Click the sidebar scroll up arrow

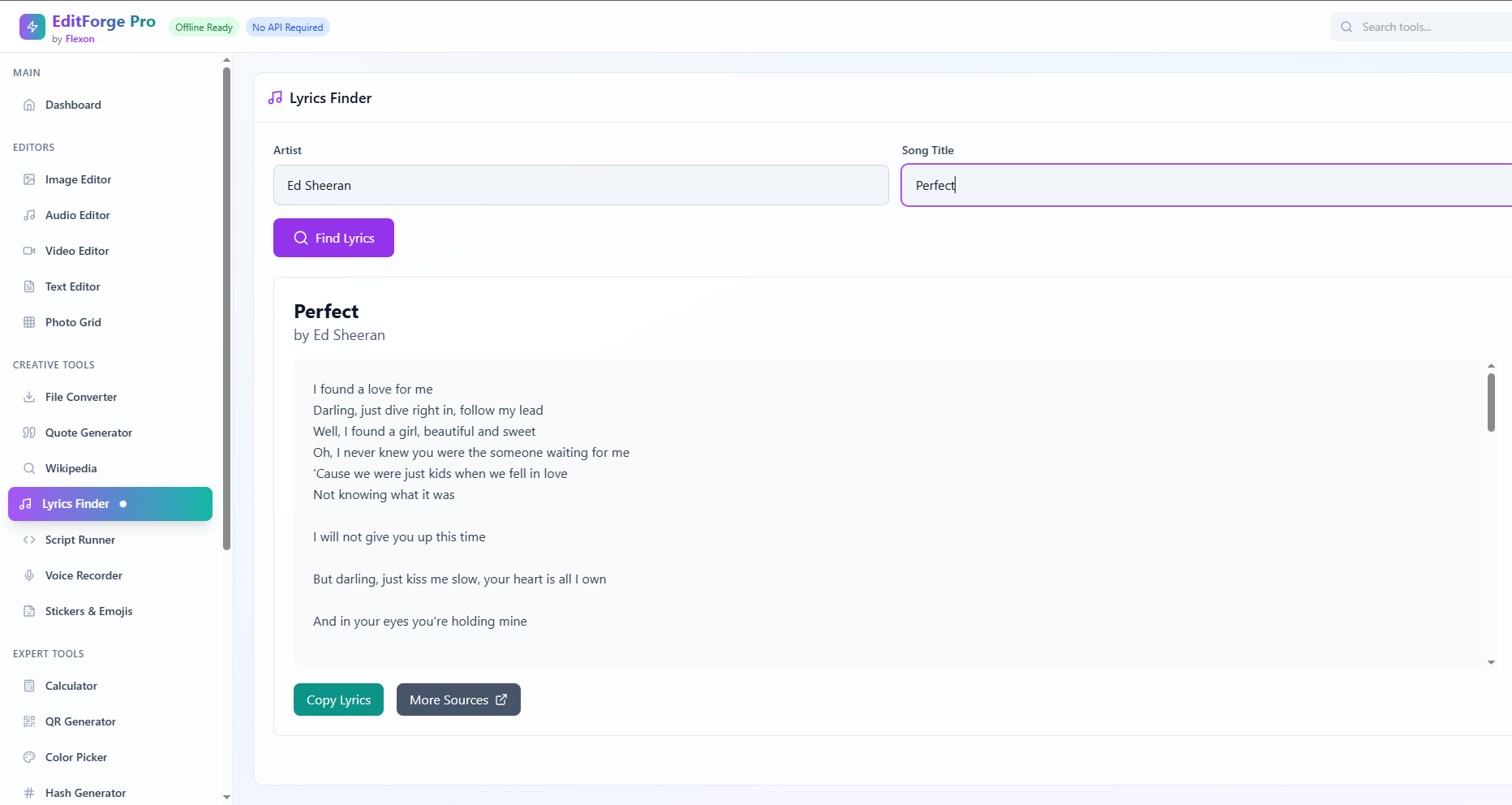(226, 60)
